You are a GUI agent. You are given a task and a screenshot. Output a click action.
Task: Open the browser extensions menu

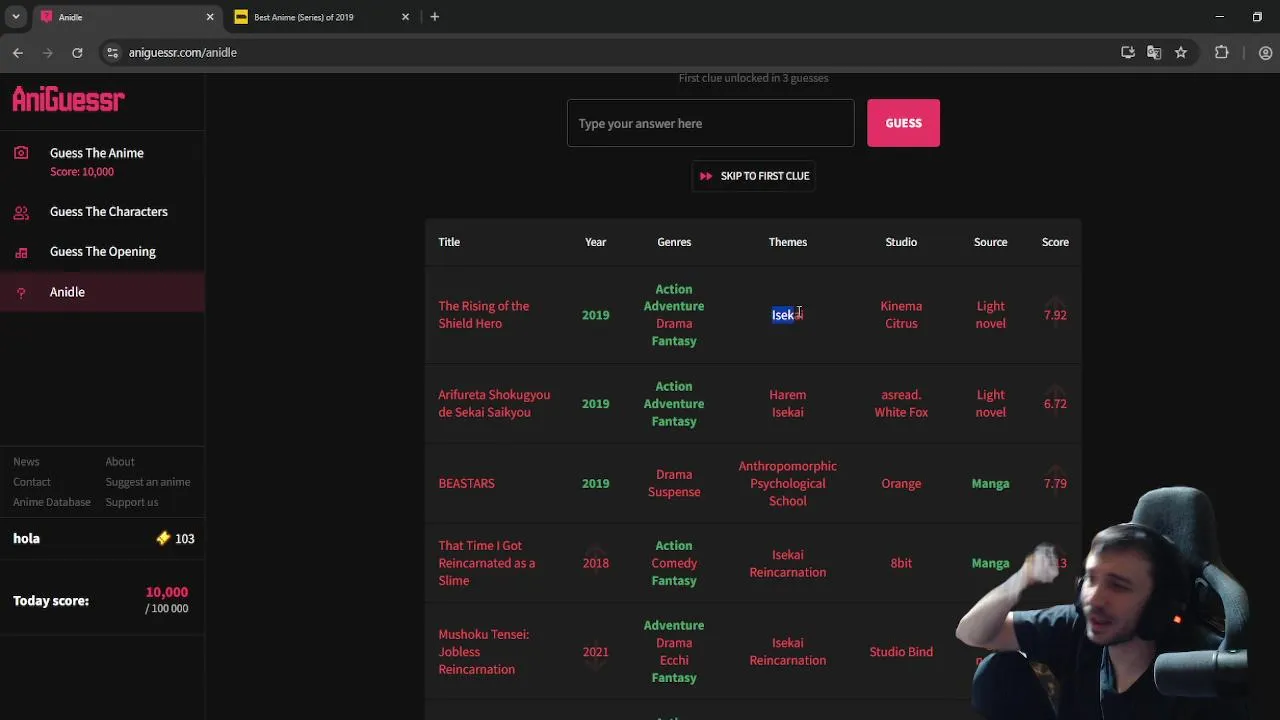[1221, 52]
